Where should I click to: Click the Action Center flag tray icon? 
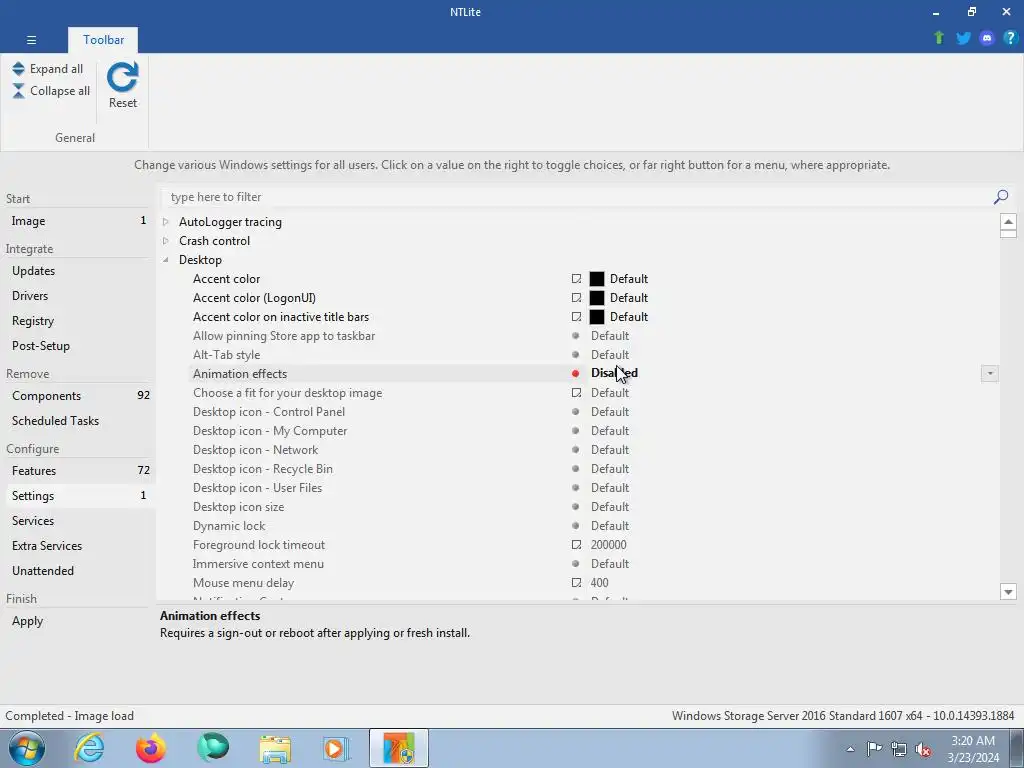point(874,749)
